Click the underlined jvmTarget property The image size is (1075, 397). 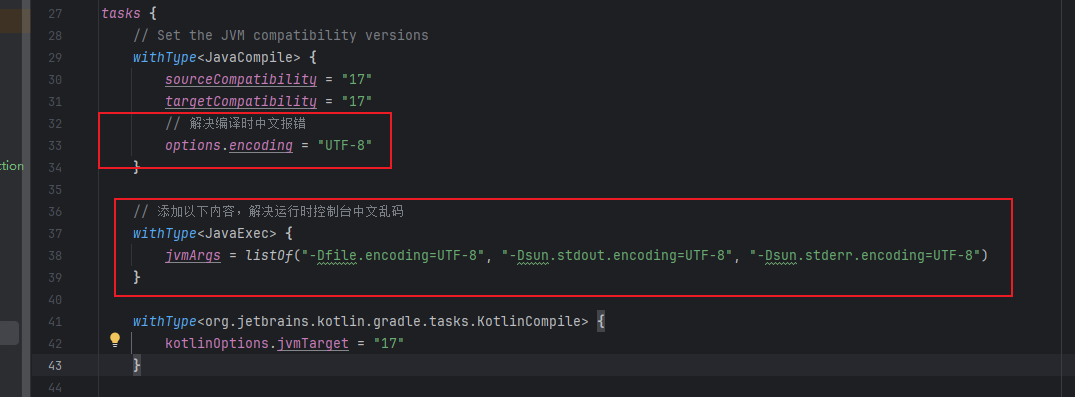pyautogui.click(x=313, y=343)
